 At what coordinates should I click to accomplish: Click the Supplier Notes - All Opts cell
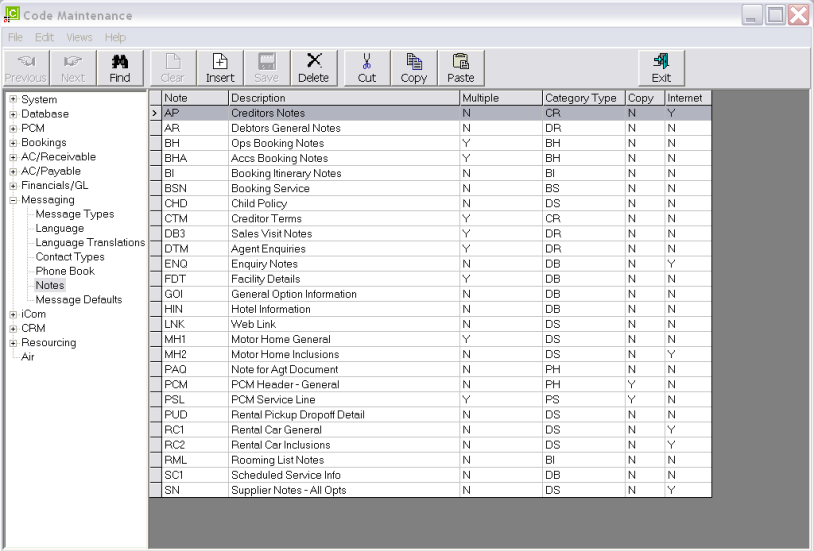tap(344, 490)
